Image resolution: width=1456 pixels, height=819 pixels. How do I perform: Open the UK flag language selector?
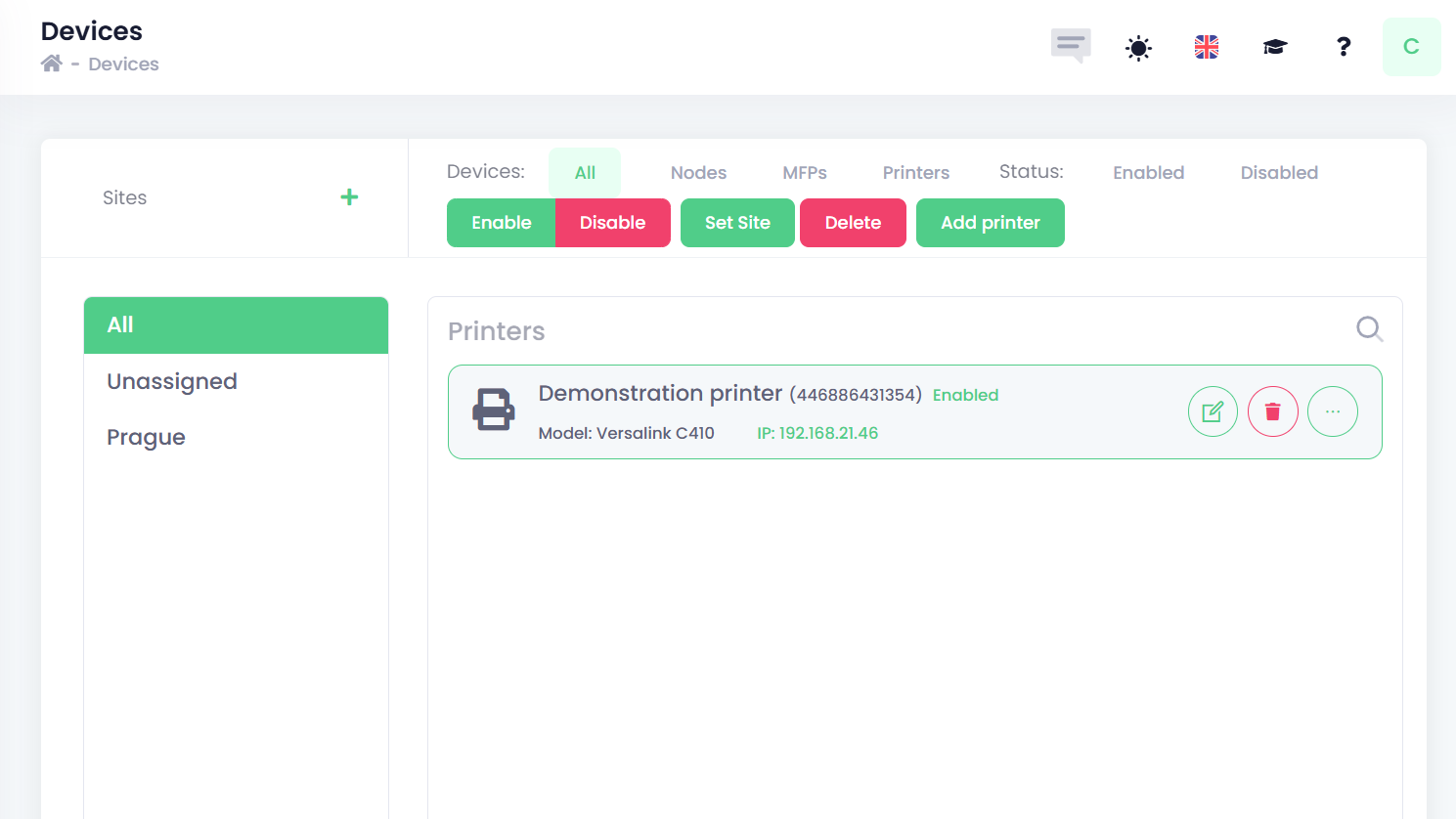click(x=1207, y=47)
